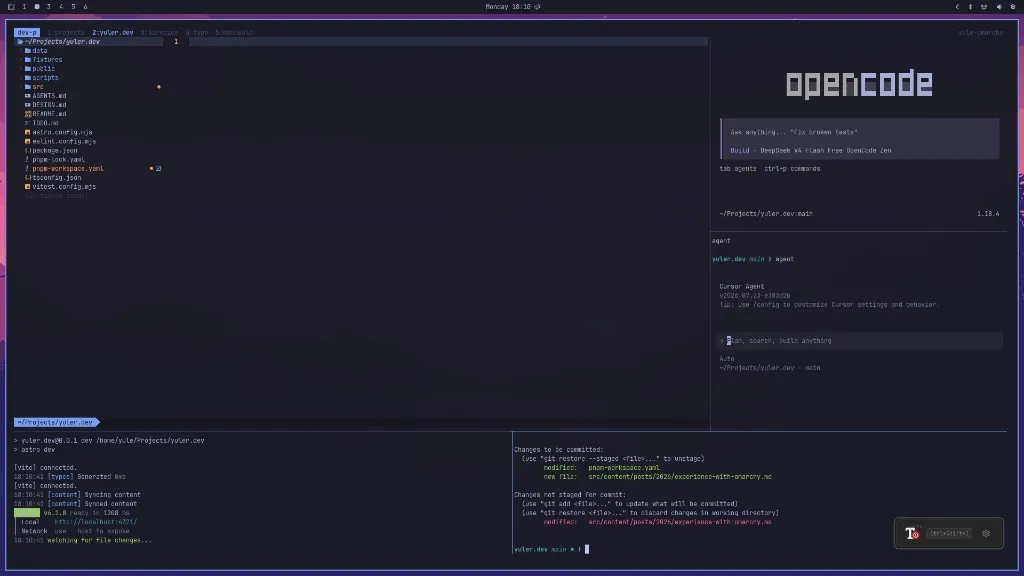
Task: Click the "ctrl+p commands" hint
Action: (792, 168)
